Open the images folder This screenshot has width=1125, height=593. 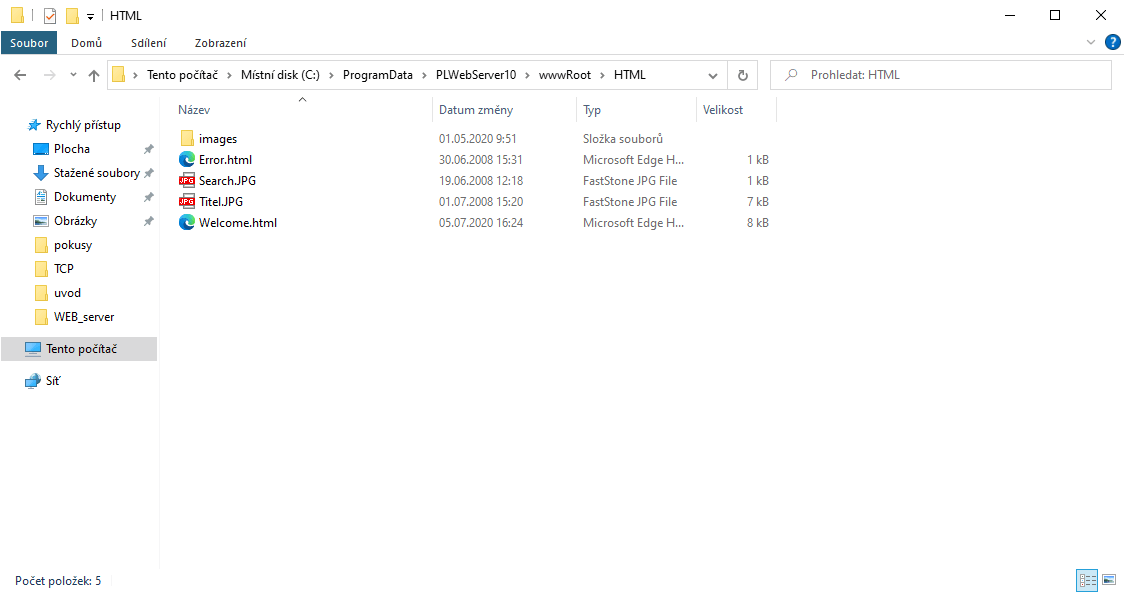pyautogui.click(x=217, y=139)
